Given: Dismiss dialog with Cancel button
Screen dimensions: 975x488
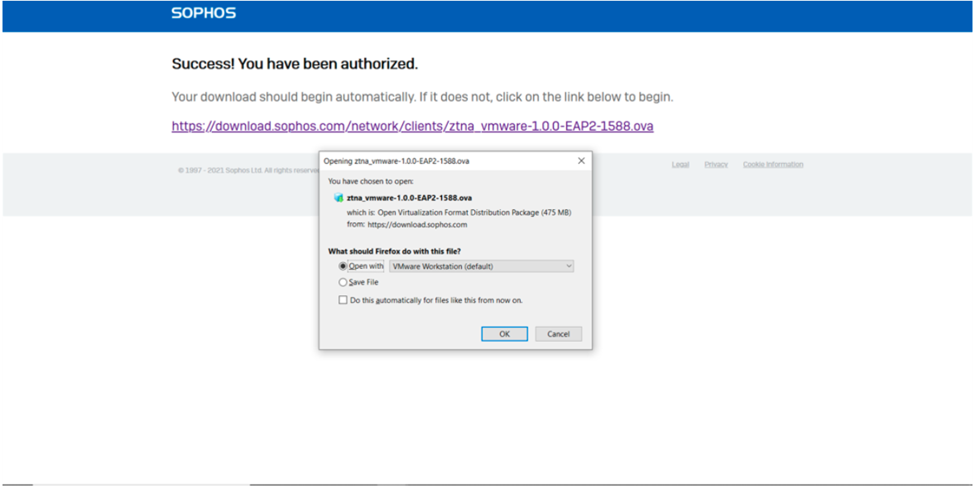Looking at the screenshot, I should 558,334.
